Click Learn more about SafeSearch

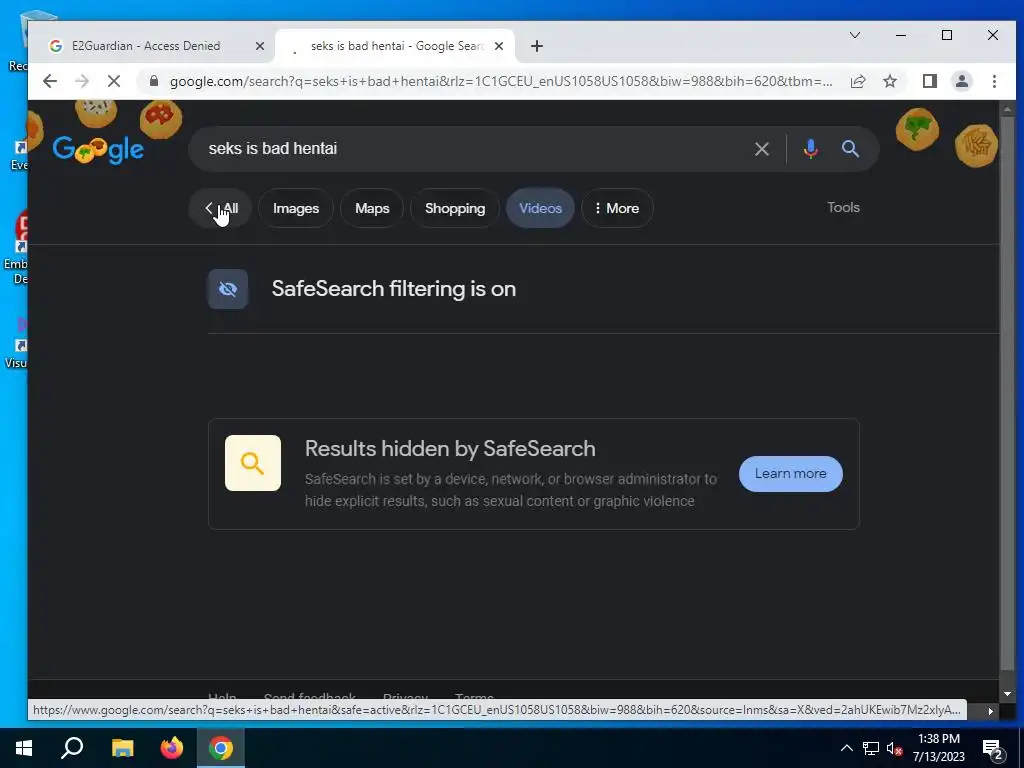[790, 473]
